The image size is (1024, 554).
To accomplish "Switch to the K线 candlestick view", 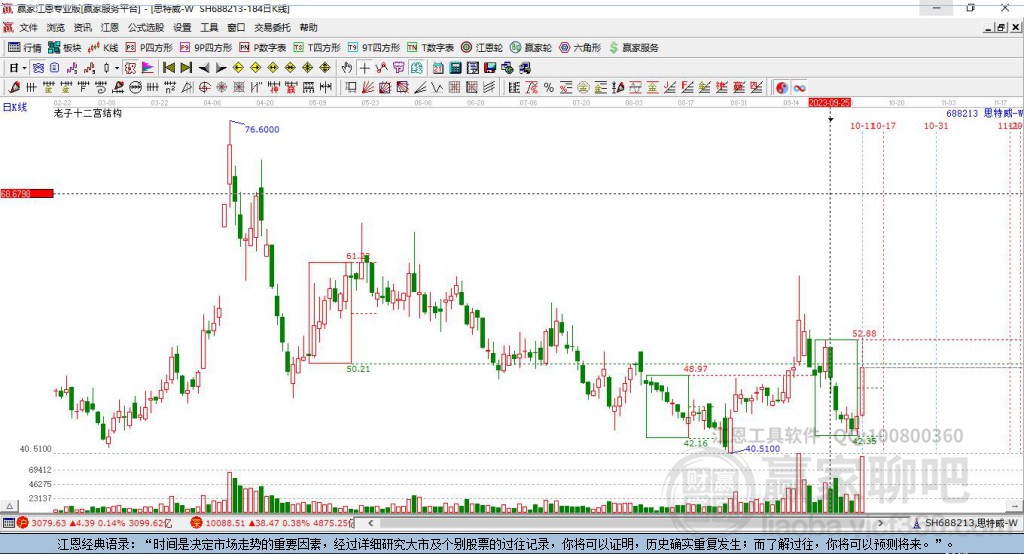I will (x=103, y=48).
